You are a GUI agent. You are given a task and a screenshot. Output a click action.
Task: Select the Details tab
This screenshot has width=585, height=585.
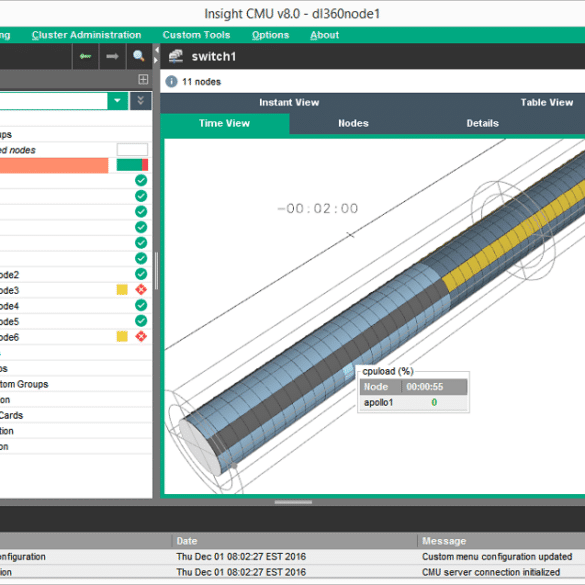tap(482, 123)
